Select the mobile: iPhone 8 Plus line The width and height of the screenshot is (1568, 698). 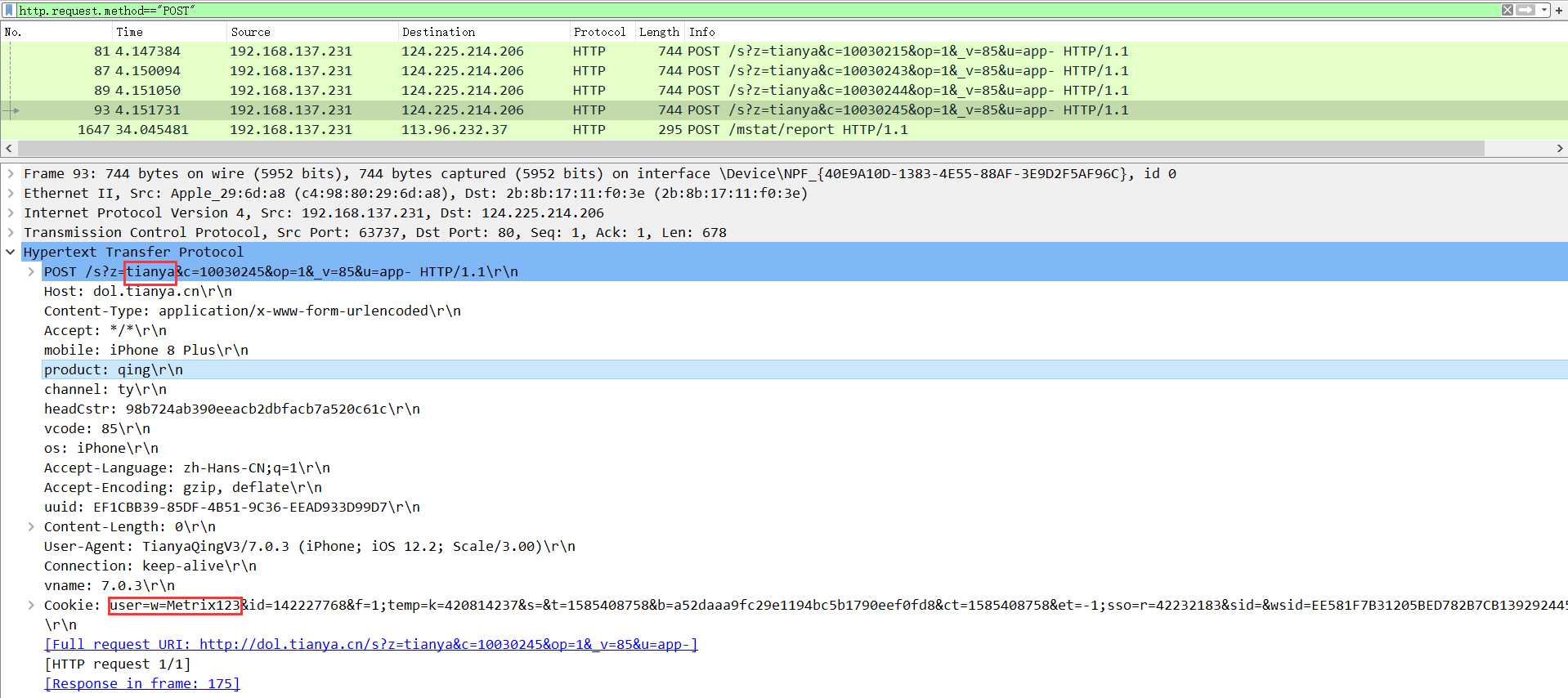(x=146, y=350)
